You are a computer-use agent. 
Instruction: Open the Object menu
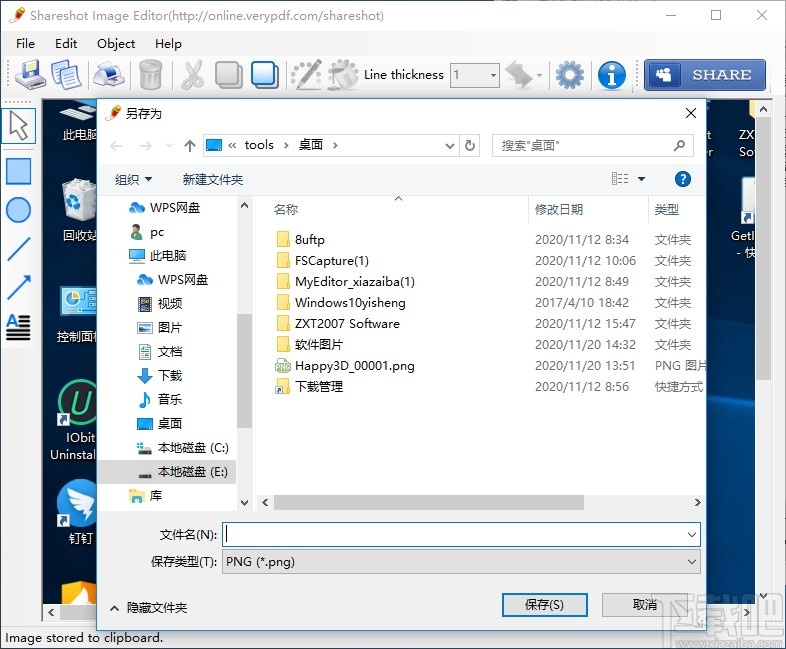tap(116, 44)
